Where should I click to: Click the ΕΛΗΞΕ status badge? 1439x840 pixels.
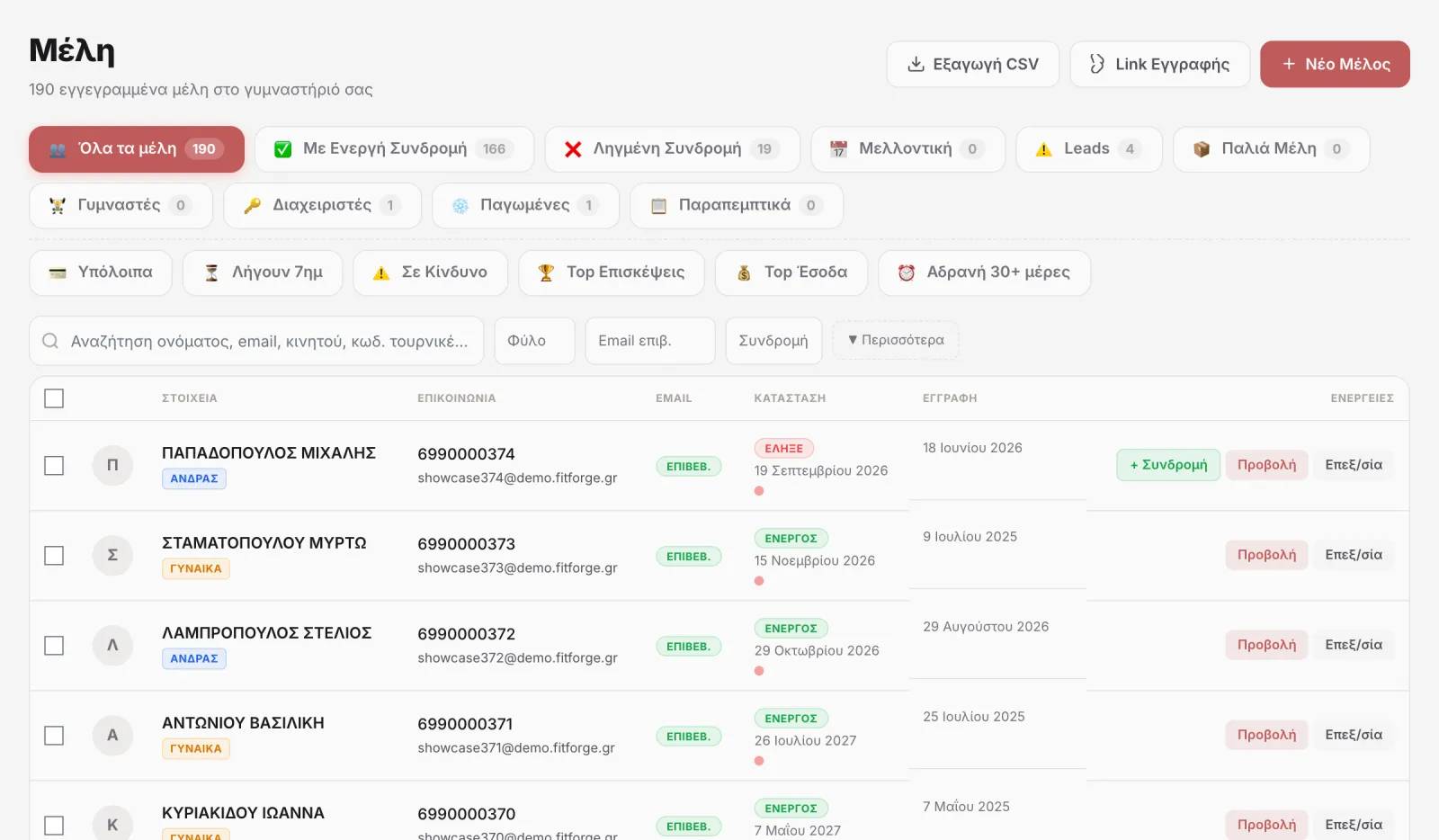[x=783, y=448]
